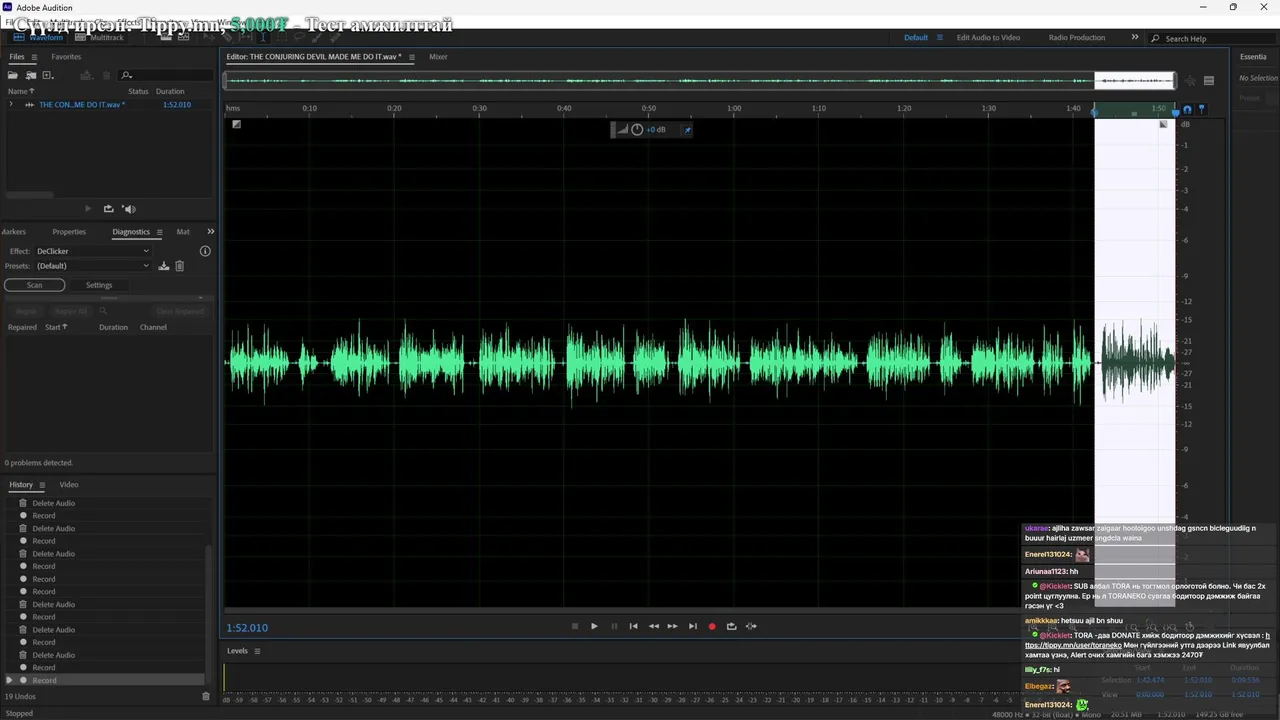Click the current time display 1:52.010
The height and width of the screenshot is (720, 1280).
coord(247,628)
